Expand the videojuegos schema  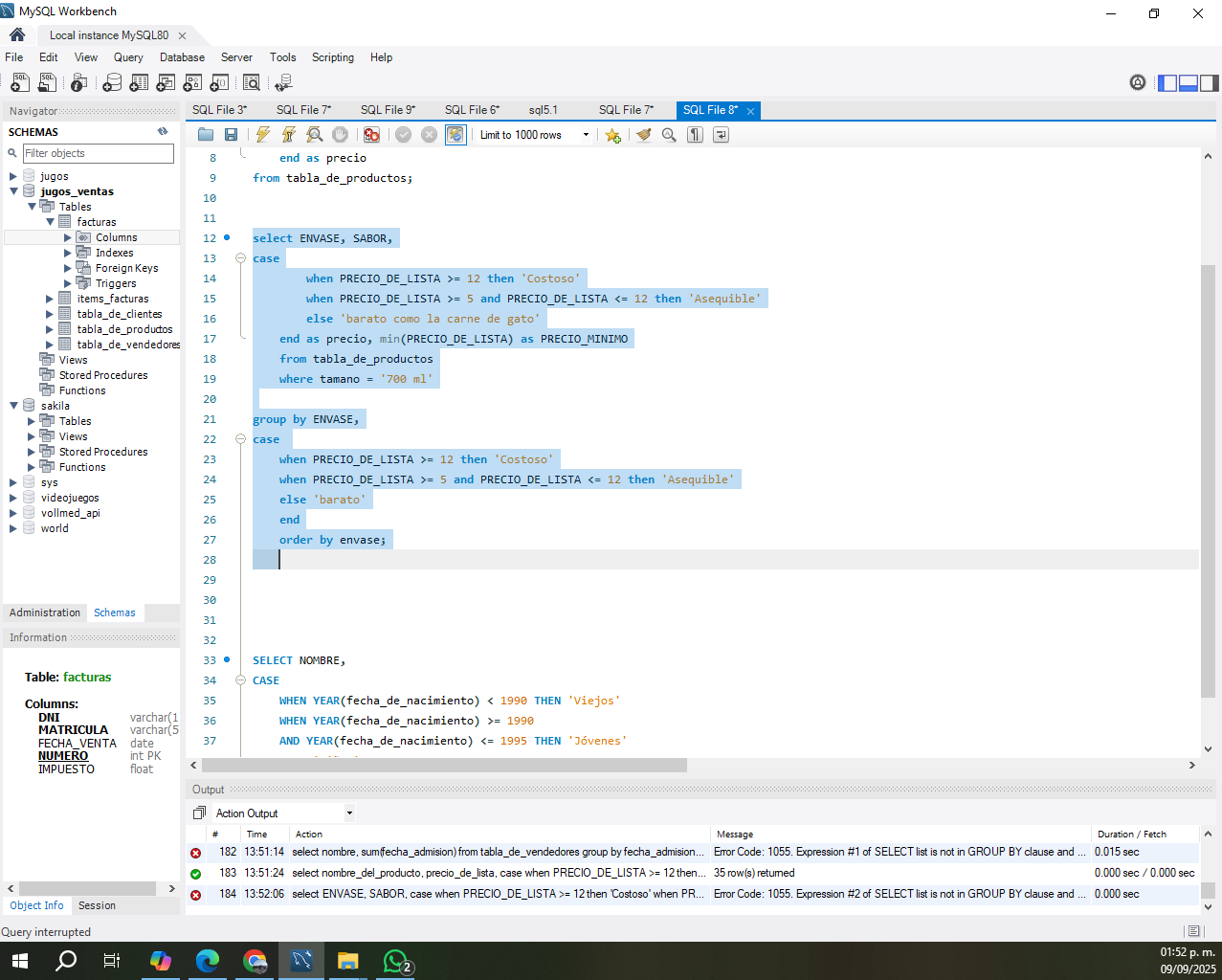[x=13, y=498]
